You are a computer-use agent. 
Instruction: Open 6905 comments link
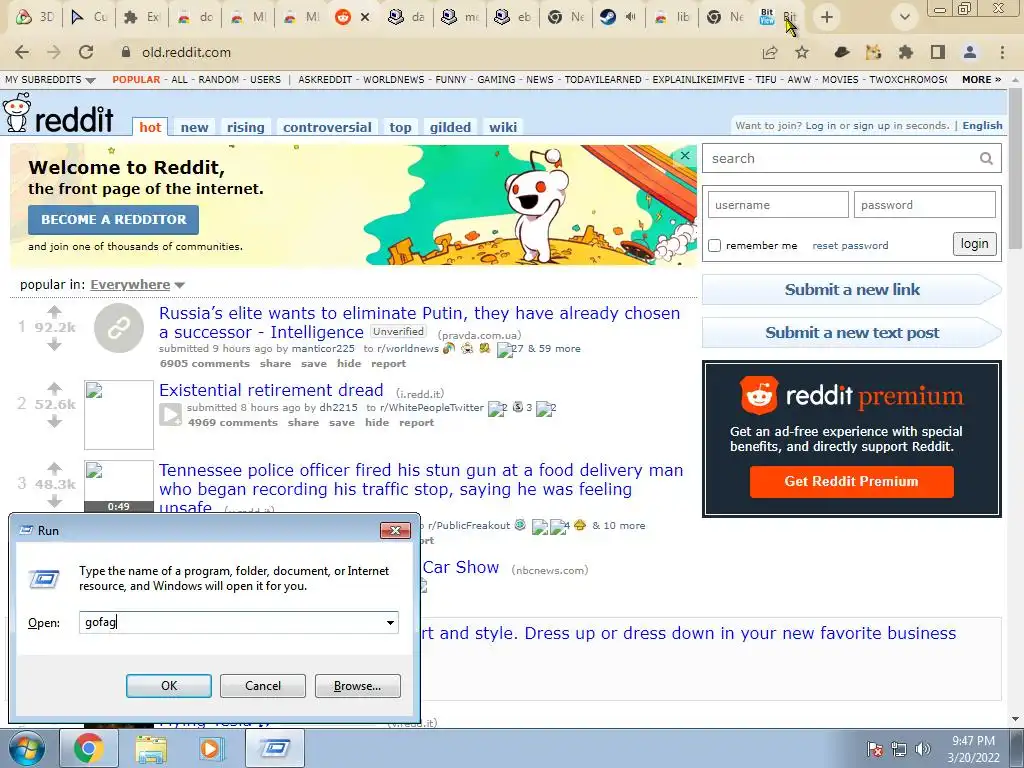(x=204, y=364)
